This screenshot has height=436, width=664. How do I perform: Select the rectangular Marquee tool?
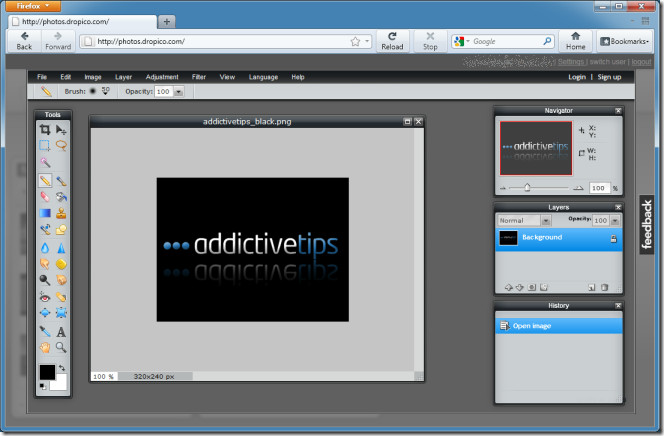click(x=45, y=146)
